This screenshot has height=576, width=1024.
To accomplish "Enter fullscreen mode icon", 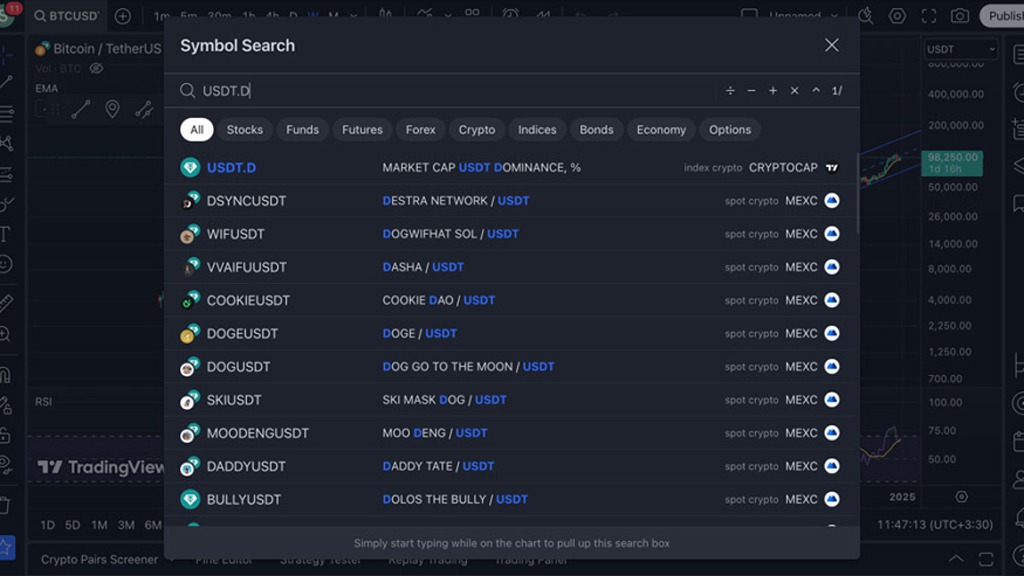I will [928, 16].
